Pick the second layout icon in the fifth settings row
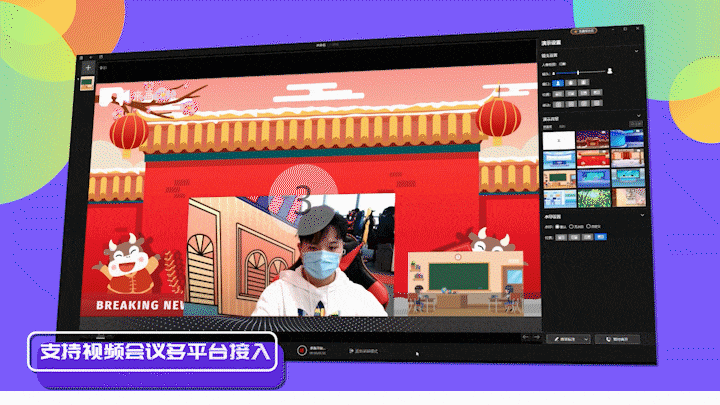Viewport: 720px width, 405px height. pos(571,104)
